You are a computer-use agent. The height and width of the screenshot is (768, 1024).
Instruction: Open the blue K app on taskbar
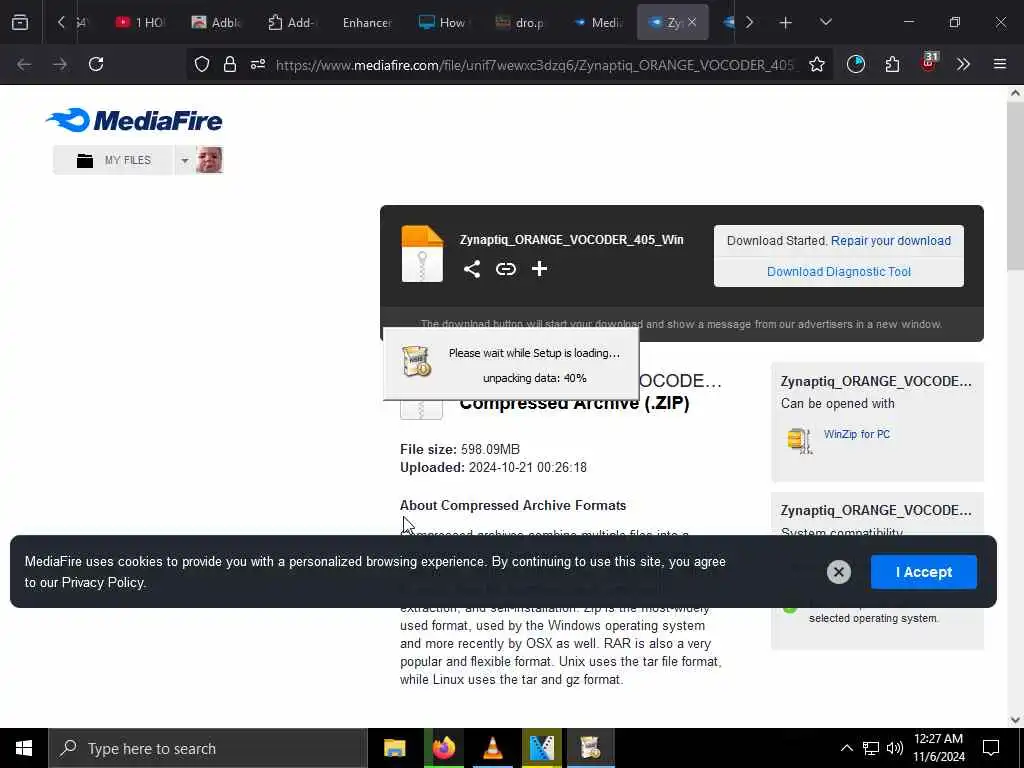(541, 748)
